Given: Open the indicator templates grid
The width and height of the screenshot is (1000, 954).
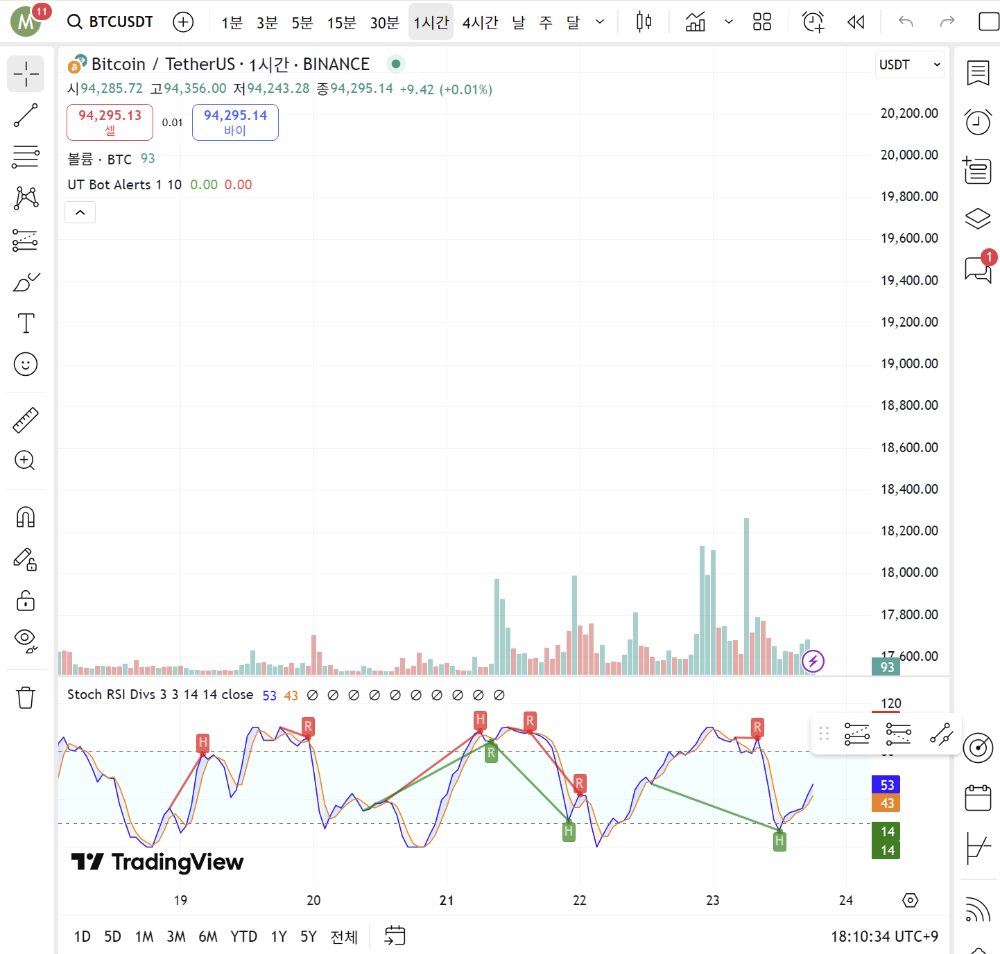Looking at the screenshot, I should click(761, 22).
